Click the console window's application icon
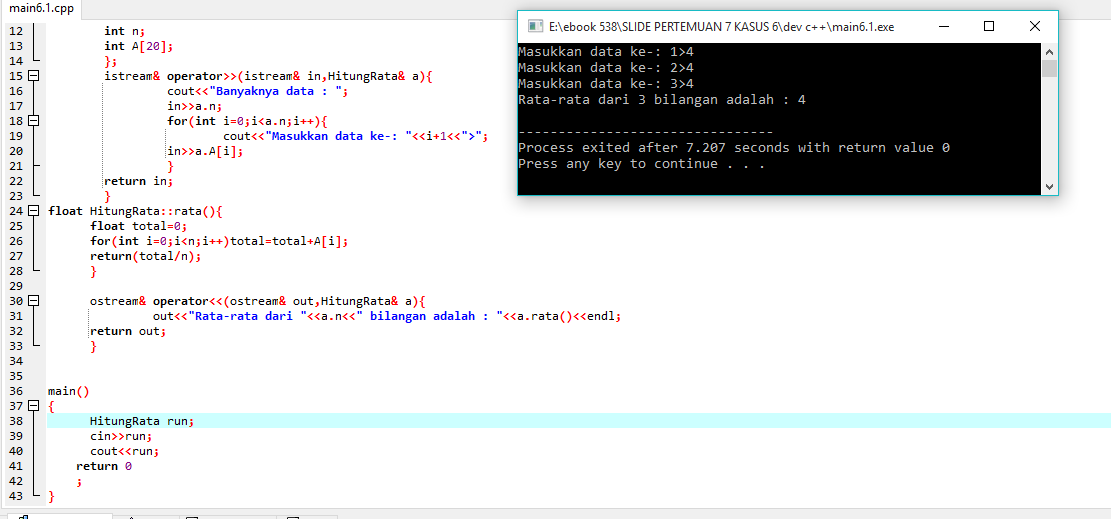Screen dimensions: 1111x519 pyautogui.click(x=536, y=27)
